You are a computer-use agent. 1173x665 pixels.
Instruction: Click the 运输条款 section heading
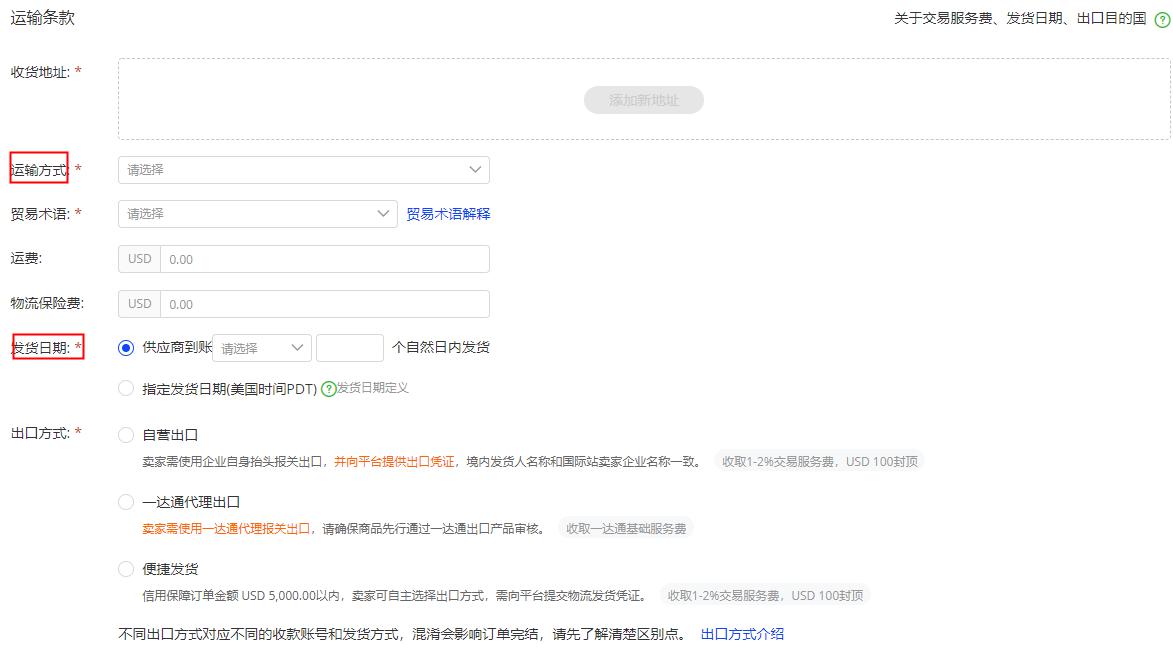click(43, 18)
